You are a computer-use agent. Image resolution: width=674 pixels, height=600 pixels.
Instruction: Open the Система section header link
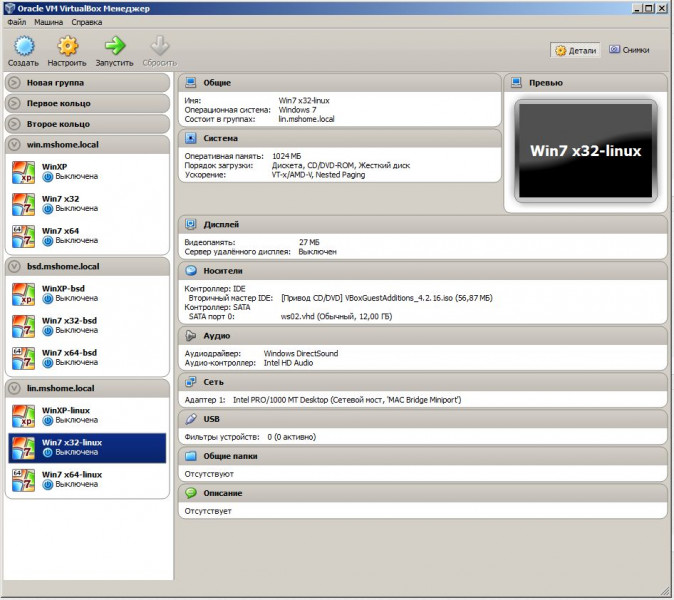coord(221,138)
